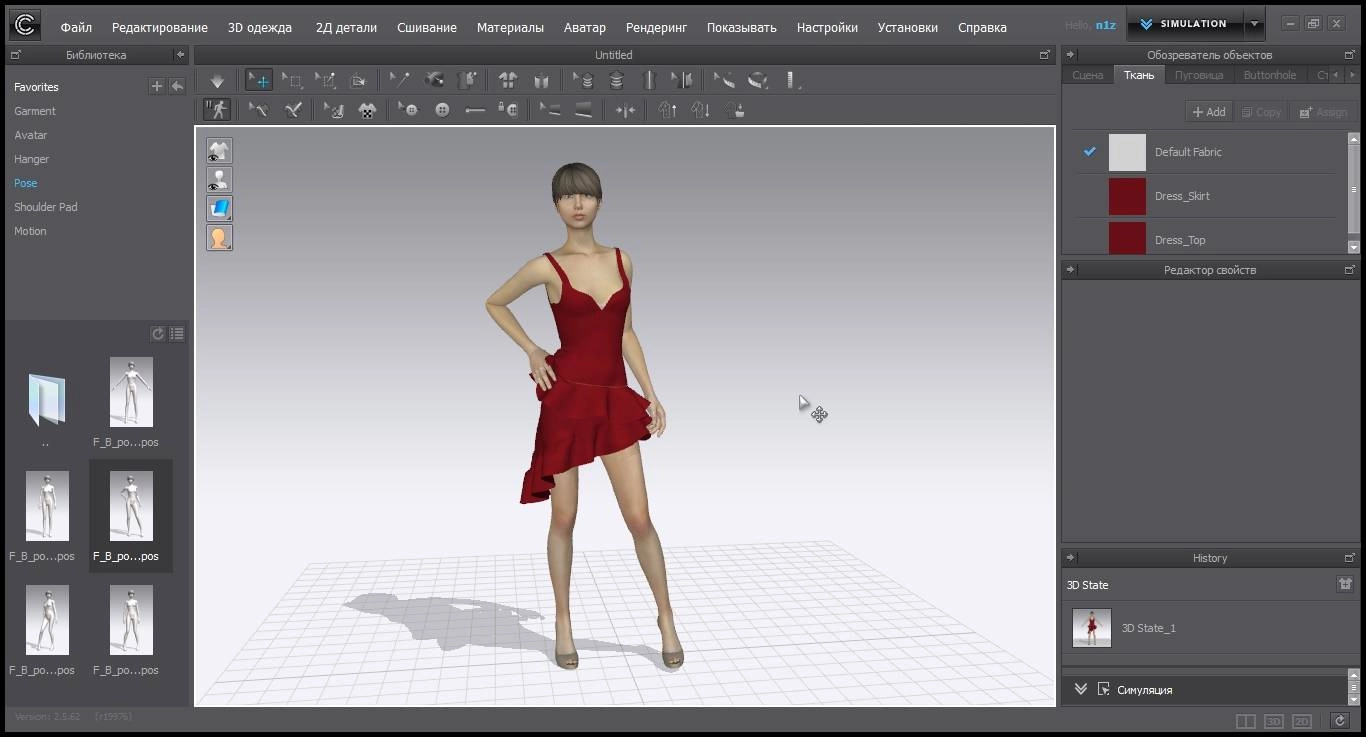Collapse the History panel arrow
Image resolution: width=1366 pixels, height=737 pixels.
pos(1069,558)
